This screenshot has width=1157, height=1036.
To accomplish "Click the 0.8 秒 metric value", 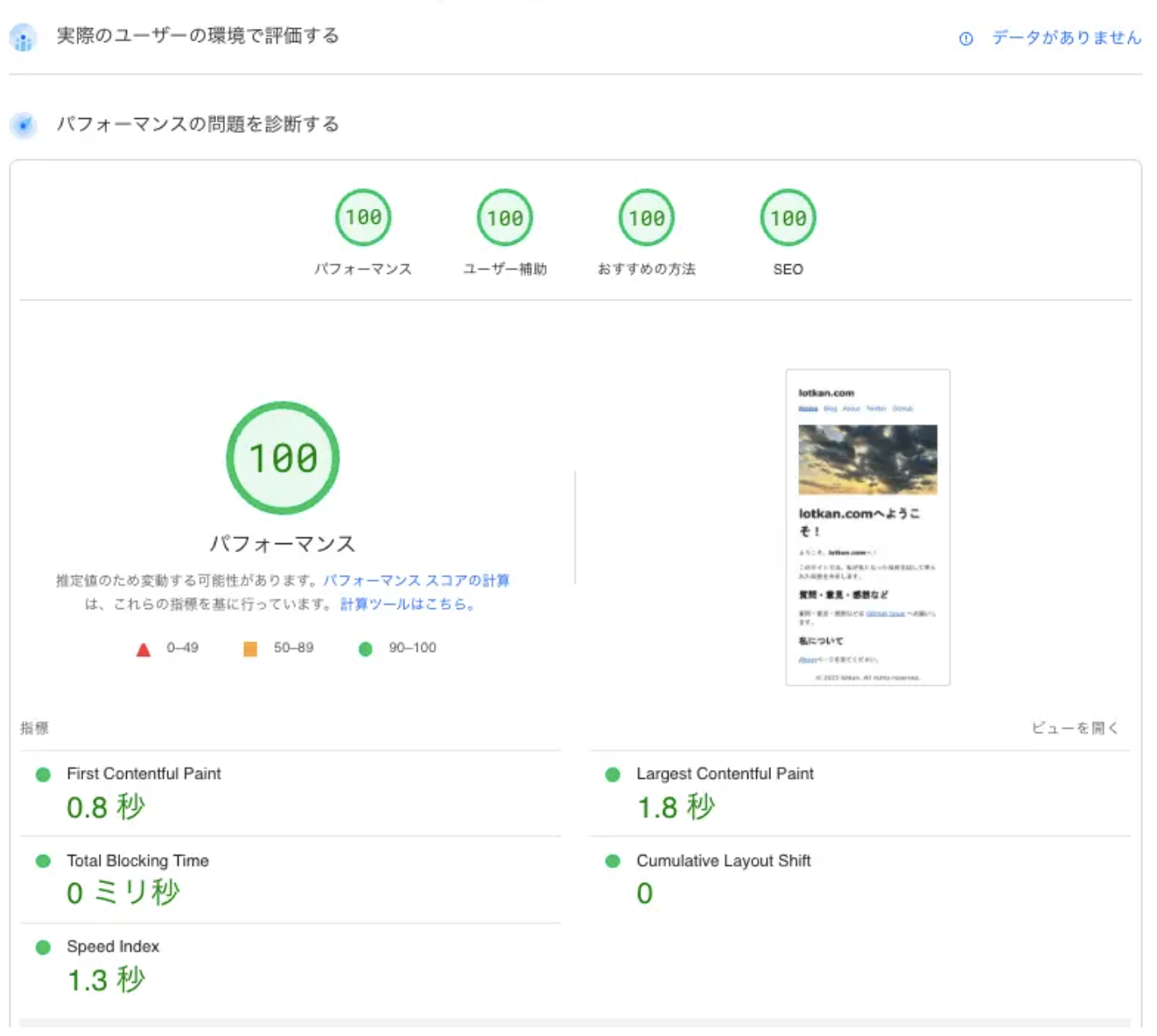I will pos(106,807).
